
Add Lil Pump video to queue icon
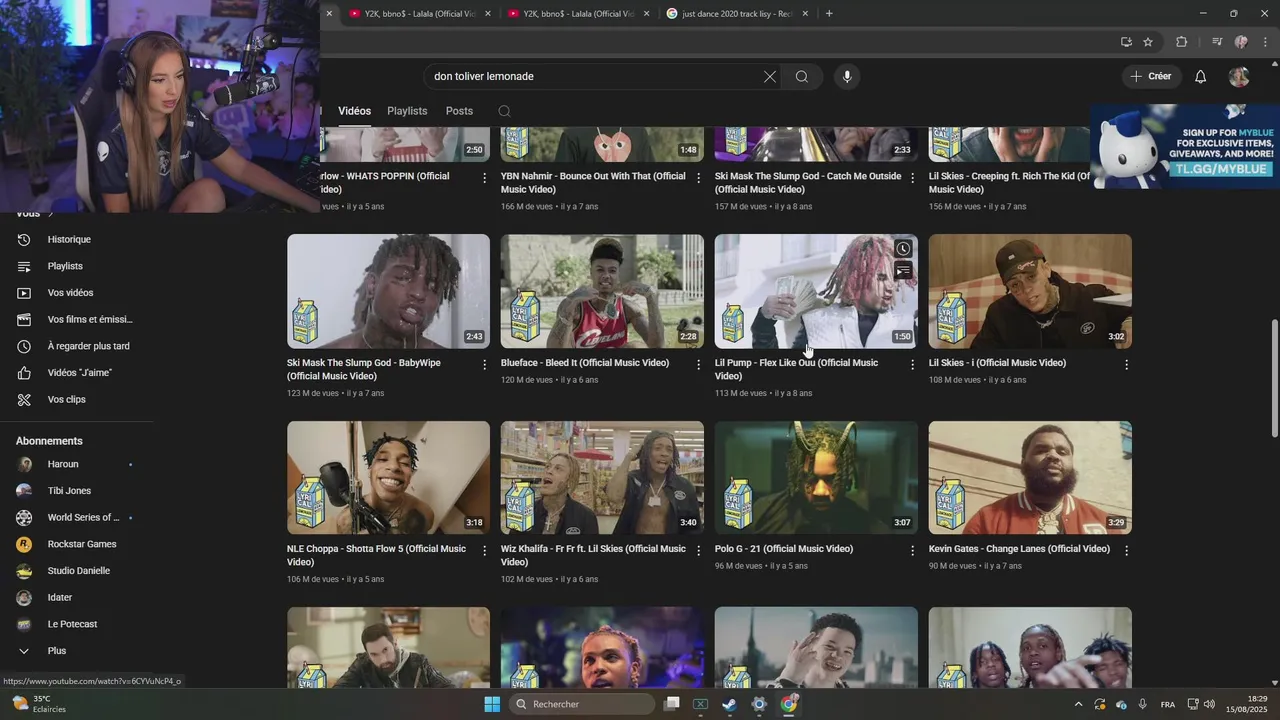click(x=903, y=270)
